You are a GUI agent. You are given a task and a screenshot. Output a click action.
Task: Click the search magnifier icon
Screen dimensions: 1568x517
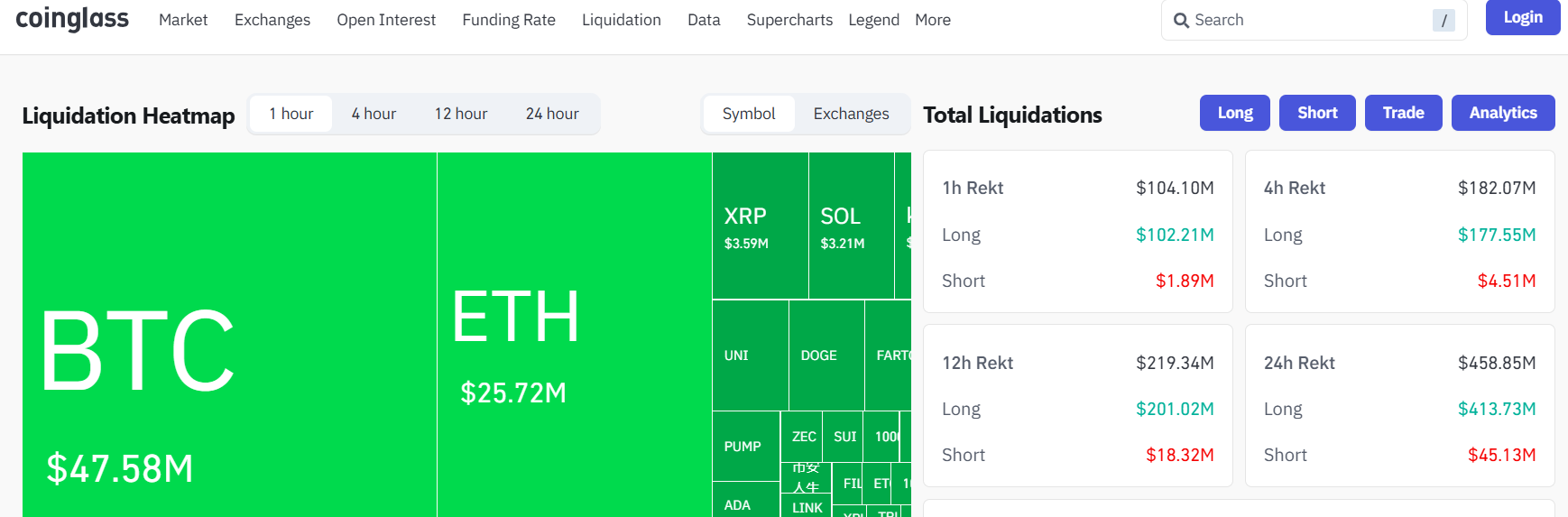1181,20
